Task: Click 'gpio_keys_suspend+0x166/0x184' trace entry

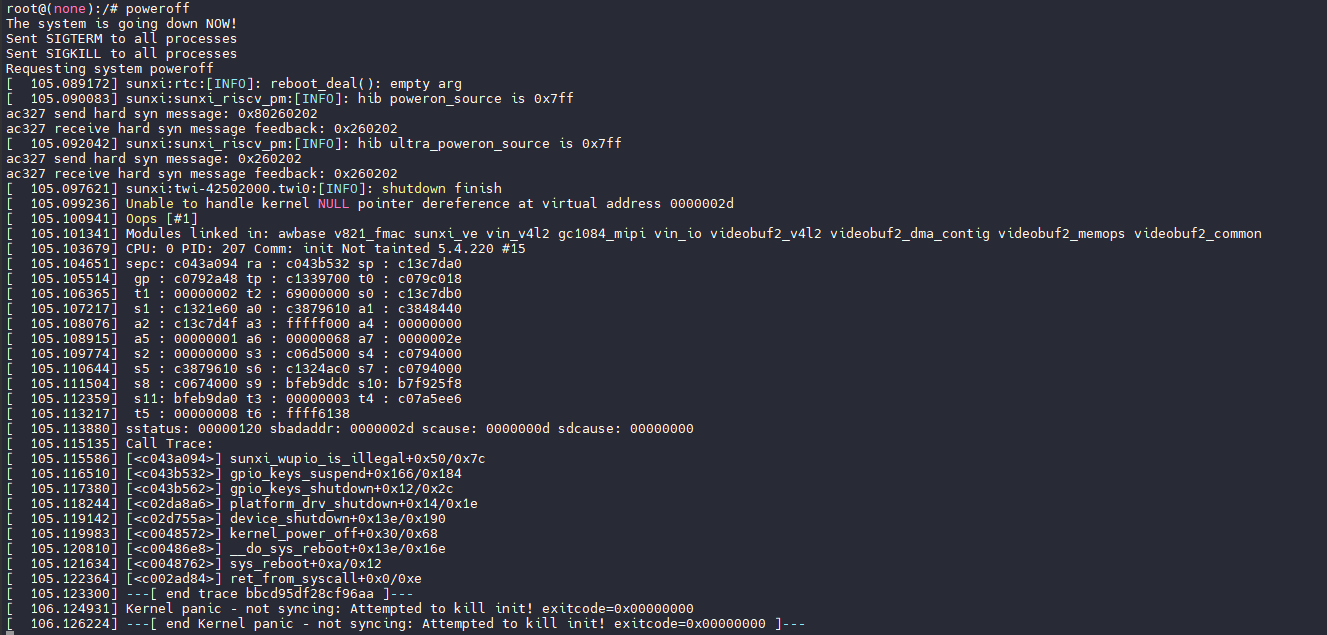Action: (x=345, y=474)
